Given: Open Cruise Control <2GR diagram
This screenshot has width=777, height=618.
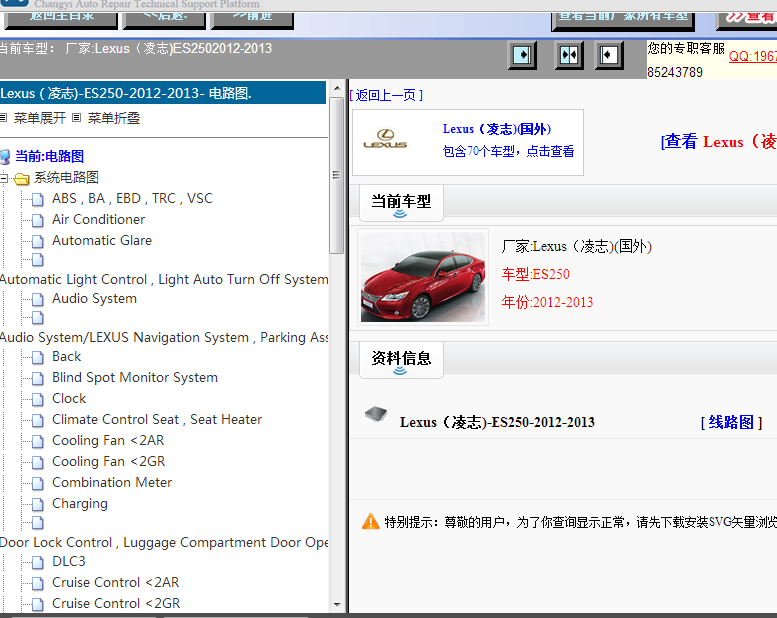Looking at the screenshot, I should (x=116, y=604).
